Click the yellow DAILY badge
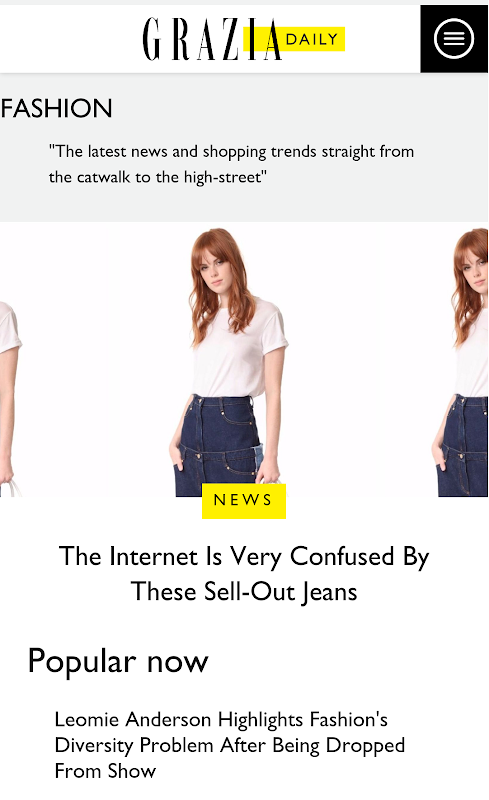This screenshot has width=489, height=800. point(294,39)
